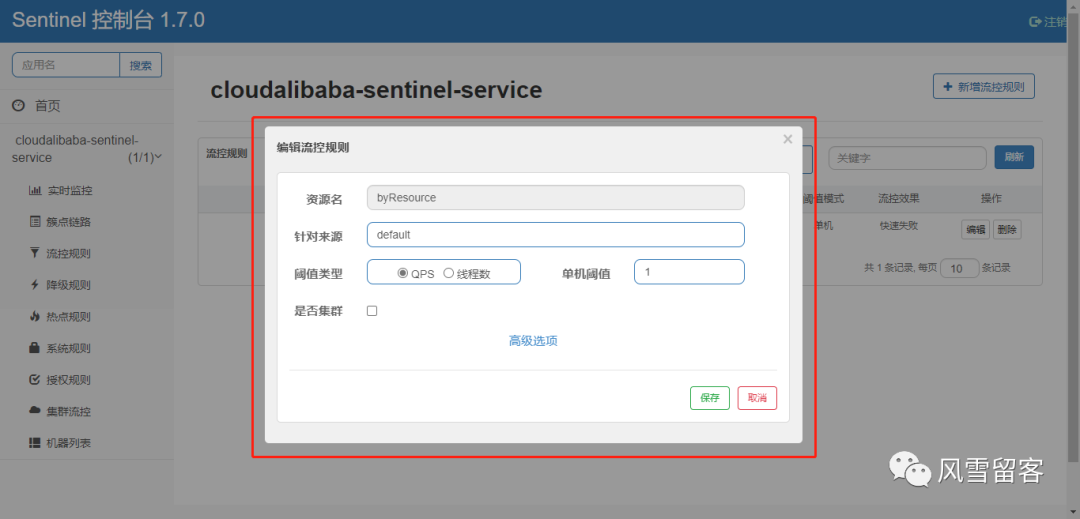This screenshot has width=1080, height=519.
Task: Click the 操作 column header
Action: tap(991, 198)
